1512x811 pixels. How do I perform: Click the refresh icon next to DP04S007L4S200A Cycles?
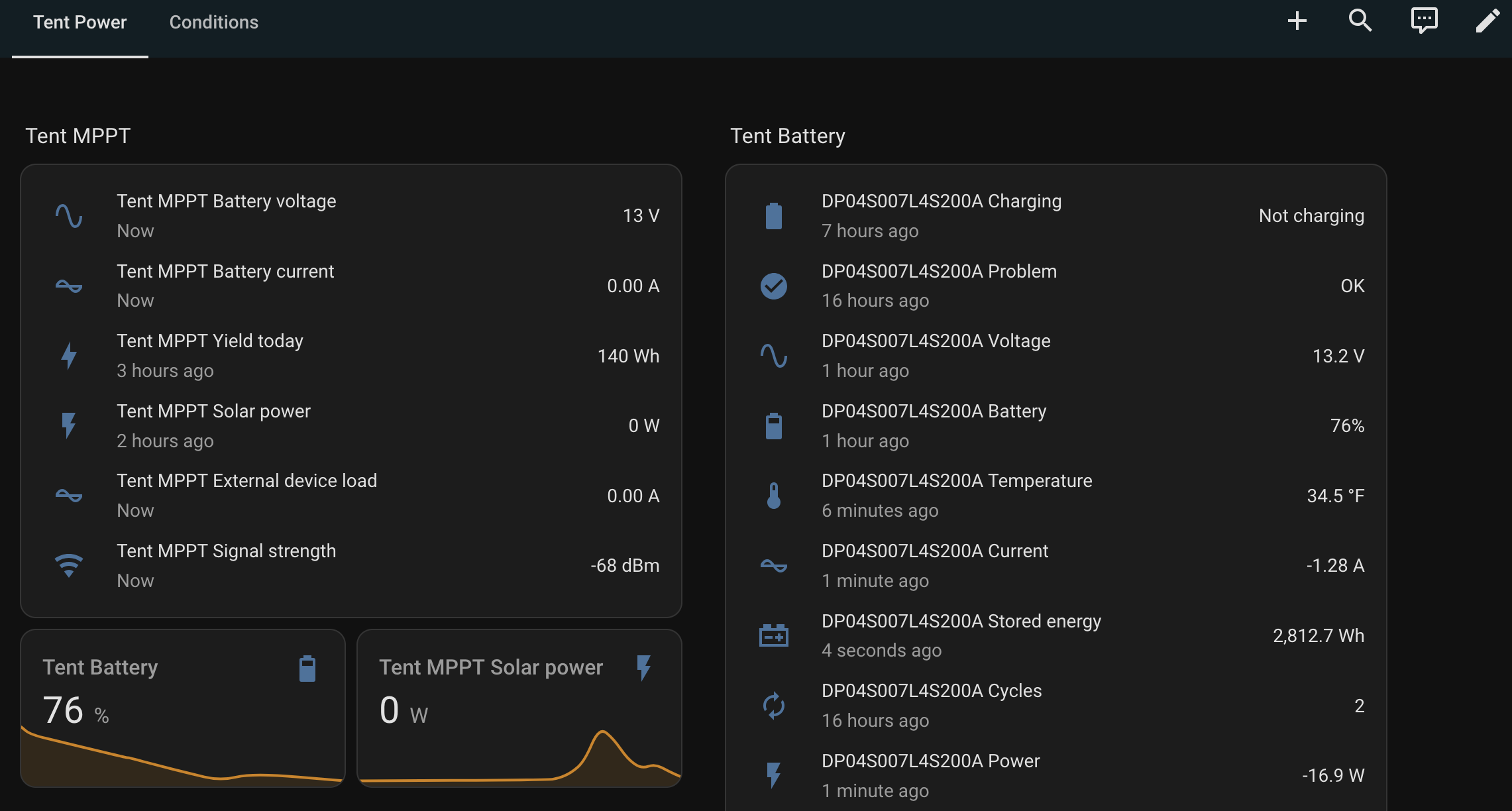coord(774,705)
